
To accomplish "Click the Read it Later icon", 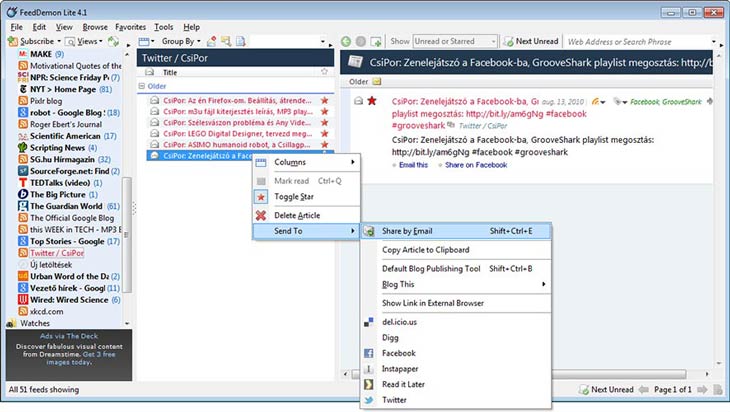I will pyautogui.click(x=369, y=384).
